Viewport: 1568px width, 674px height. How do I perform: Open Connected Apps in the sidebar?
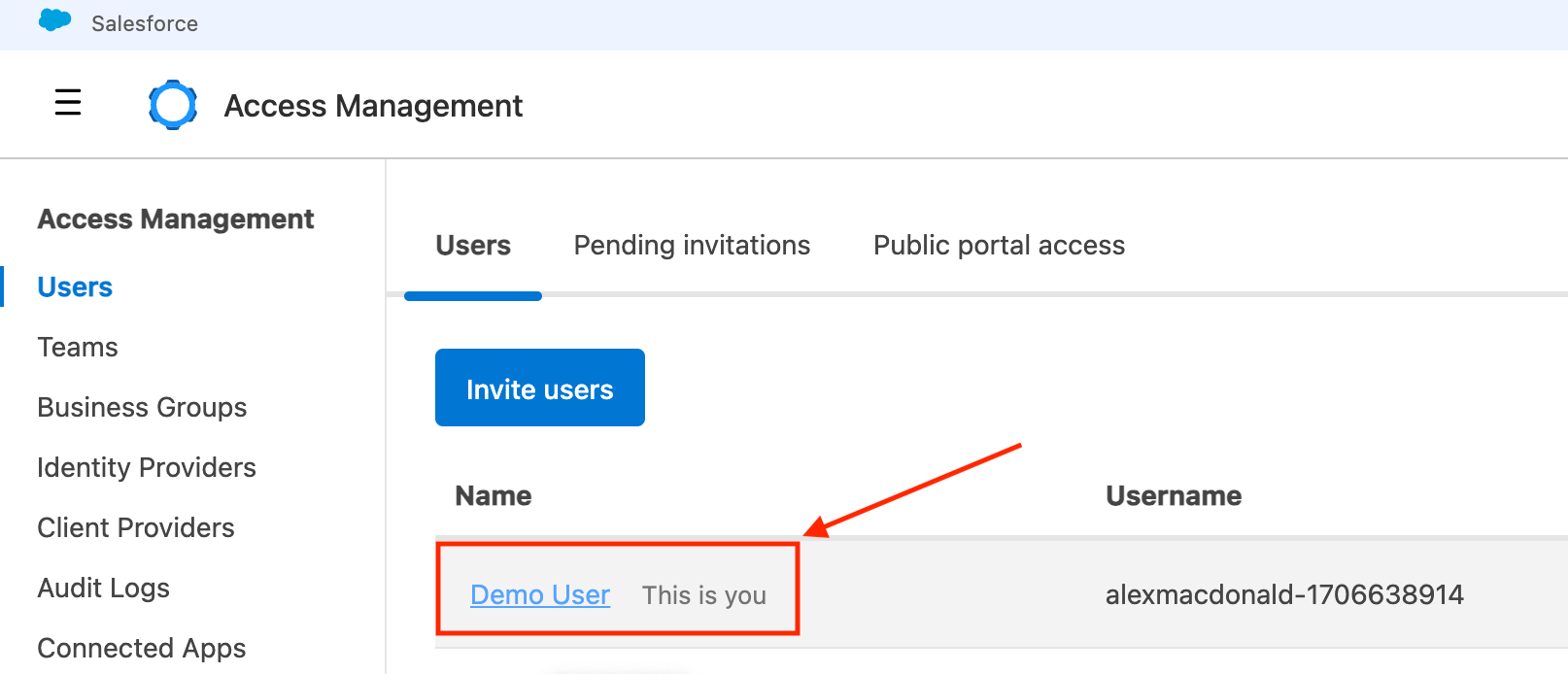142,648
